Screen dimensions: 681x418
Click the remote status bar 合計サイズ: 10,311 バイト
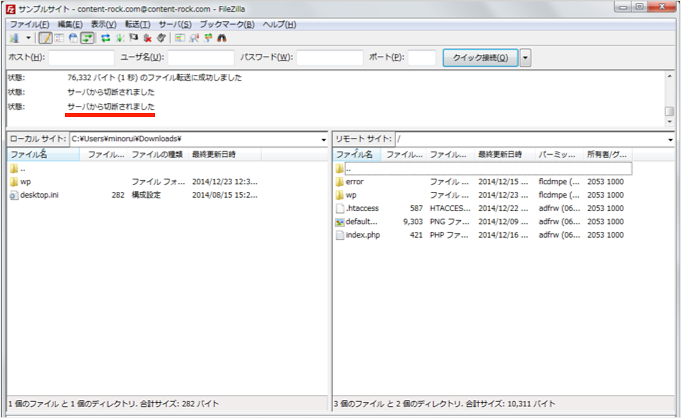(x=510, y=404)
